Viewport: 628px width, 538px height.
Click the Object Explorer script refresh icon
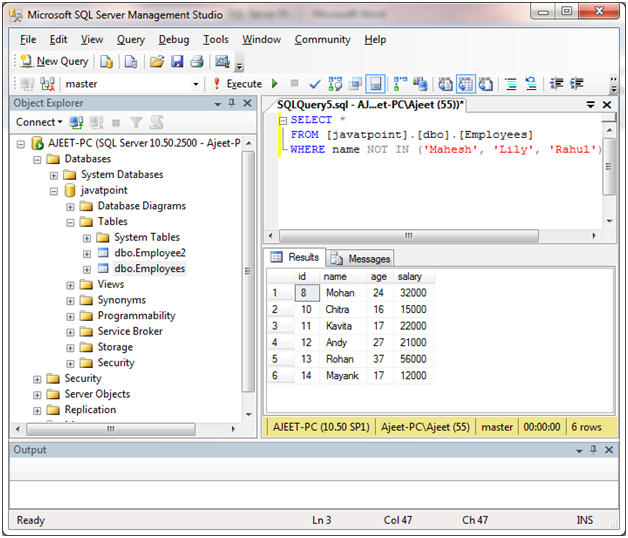[x=156, y=122]
